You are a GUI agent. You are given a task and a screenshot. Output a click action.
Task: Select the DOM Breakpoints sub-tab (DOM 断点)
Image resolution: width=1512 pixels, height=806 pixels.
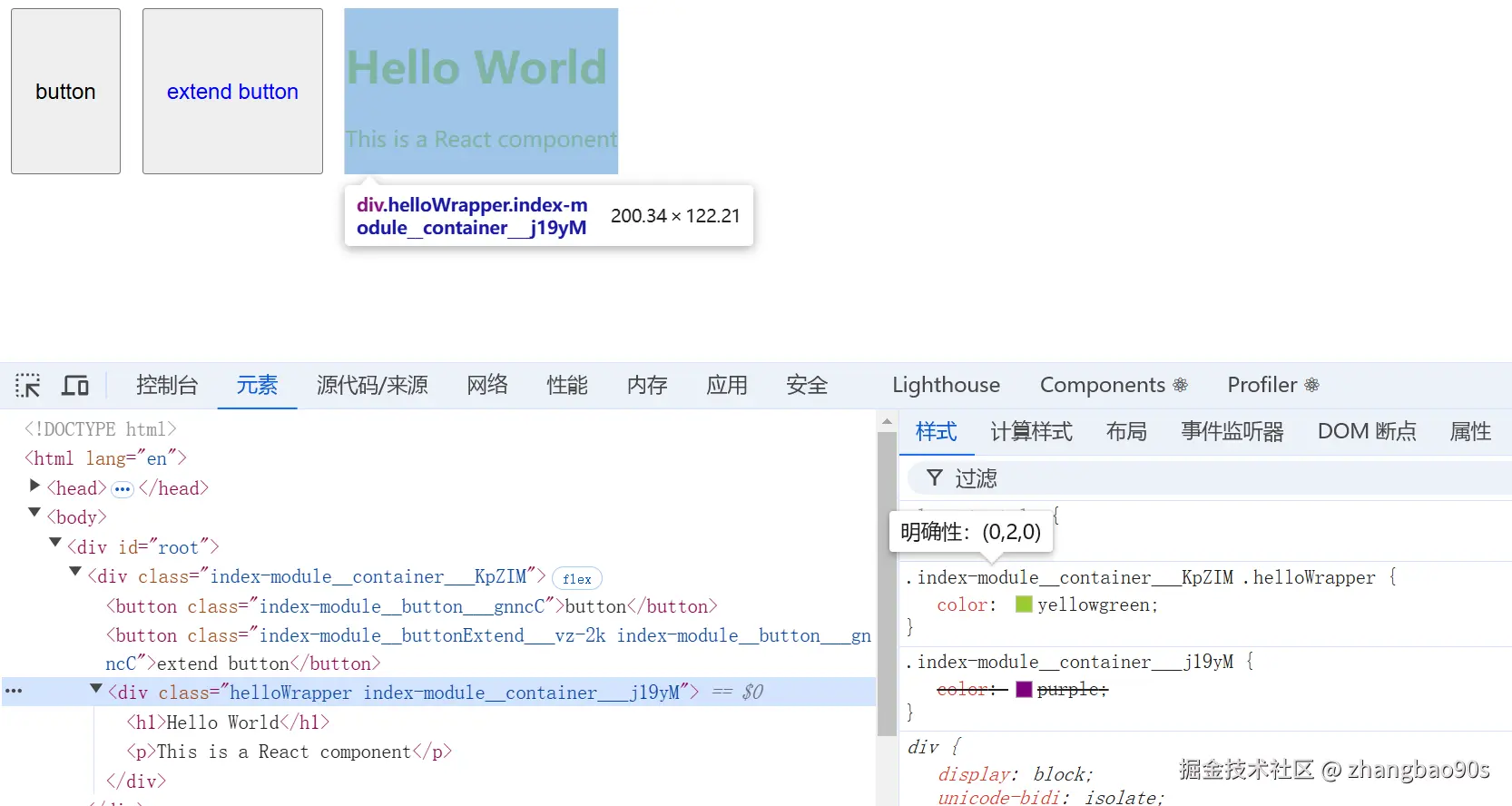click(1367, 431)
